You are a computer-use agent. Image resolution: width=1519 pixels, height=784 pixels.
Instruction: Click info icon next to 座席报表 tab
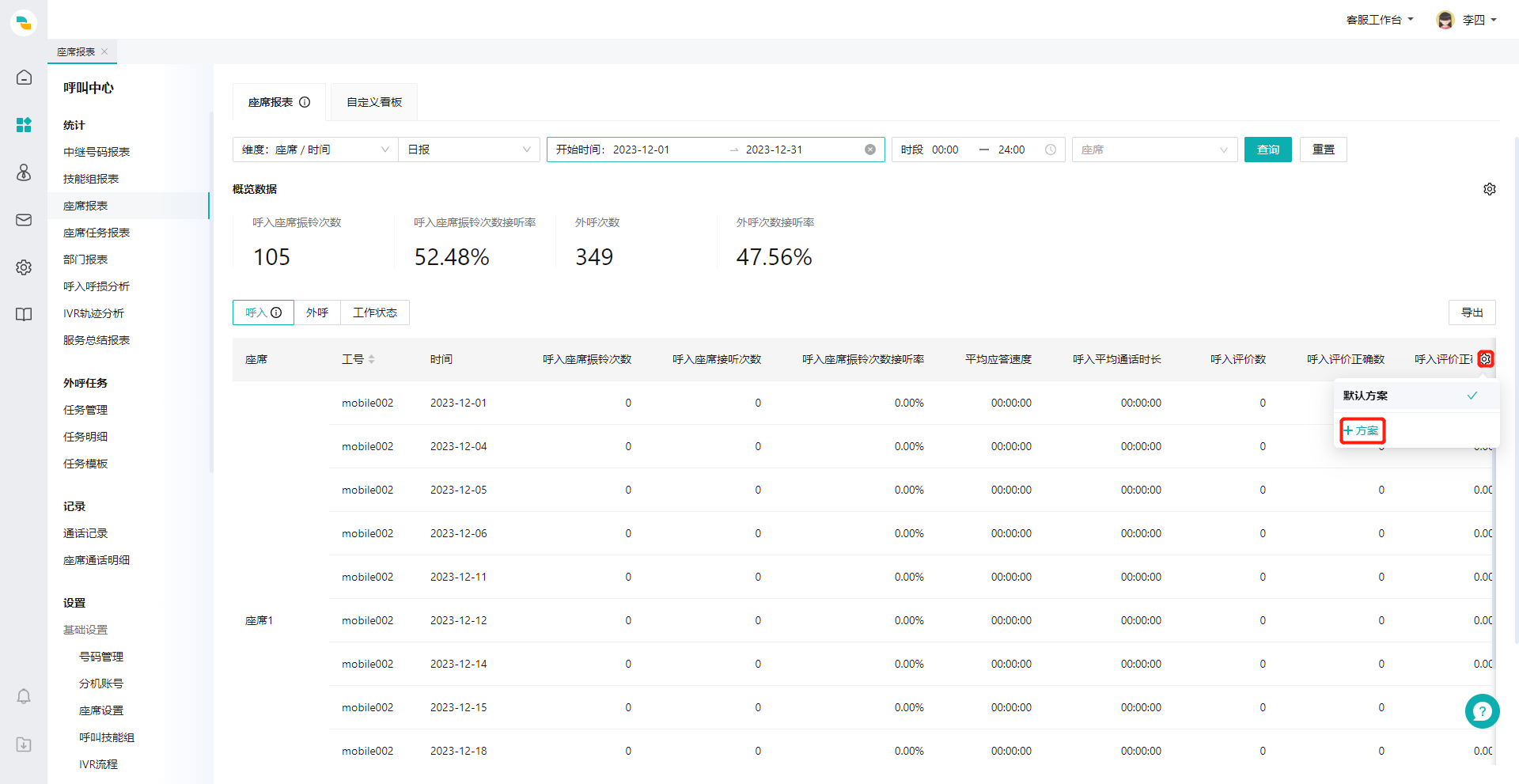(x=305, y=102)
